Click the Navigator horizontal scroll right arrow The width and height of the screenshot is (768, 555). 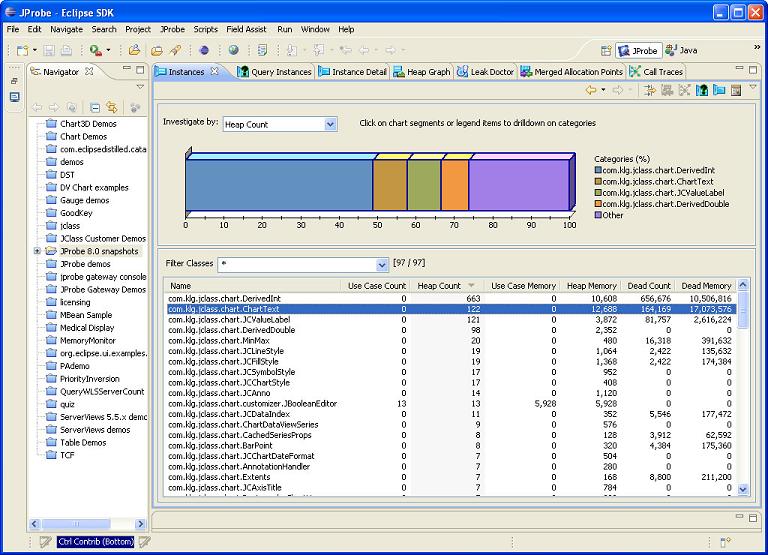pos(141,524)
